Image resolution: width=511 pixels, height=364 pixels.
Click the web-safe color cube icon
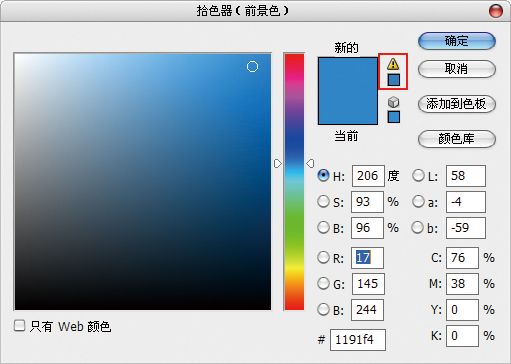(x=393, y=102)
